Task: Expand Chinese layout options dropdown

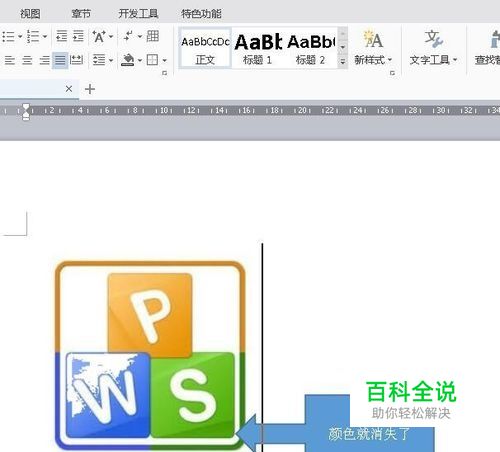Action: pyautogui.click(x=111, y=36)
